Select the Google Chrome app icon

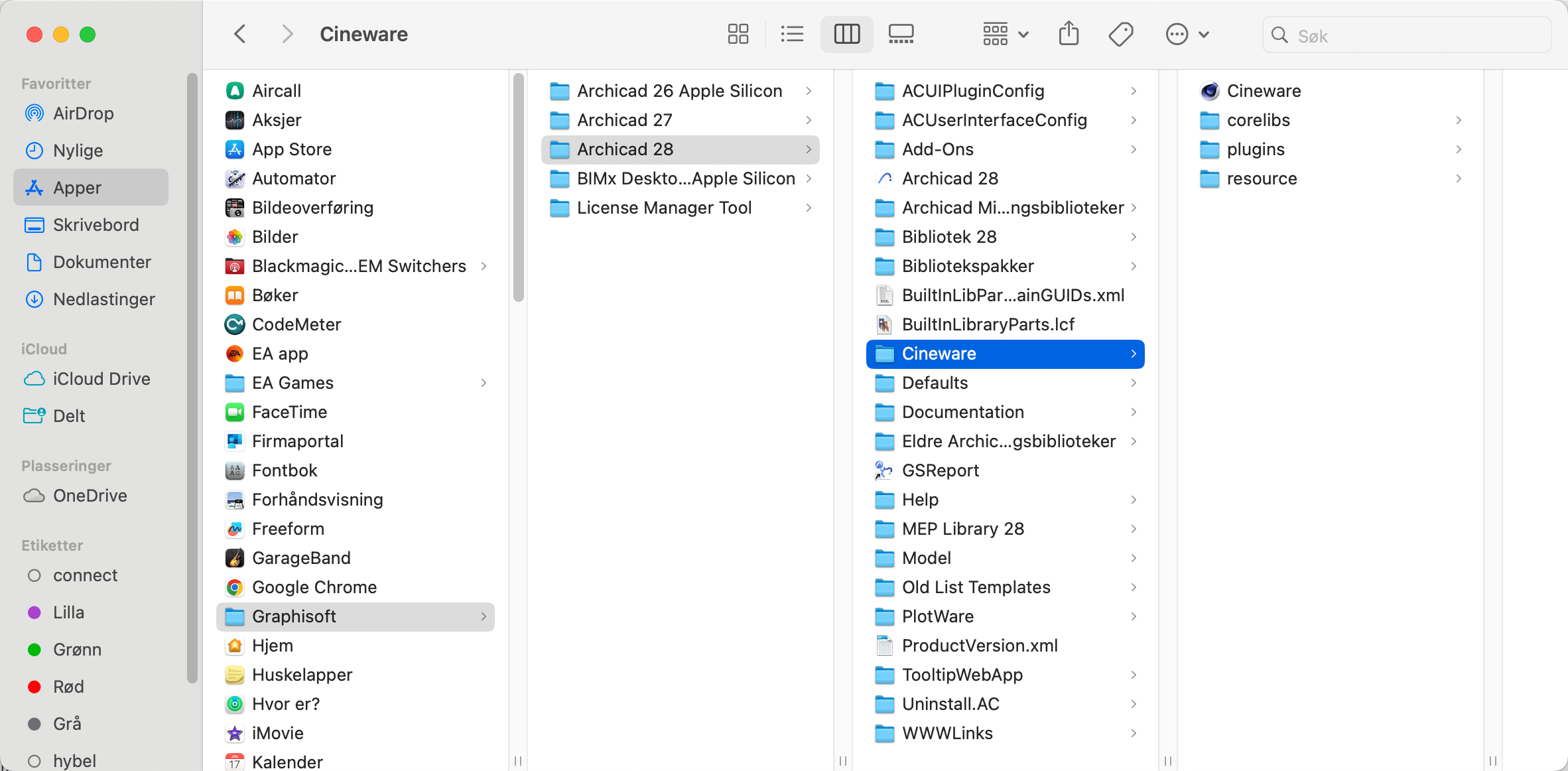point(235,587)
